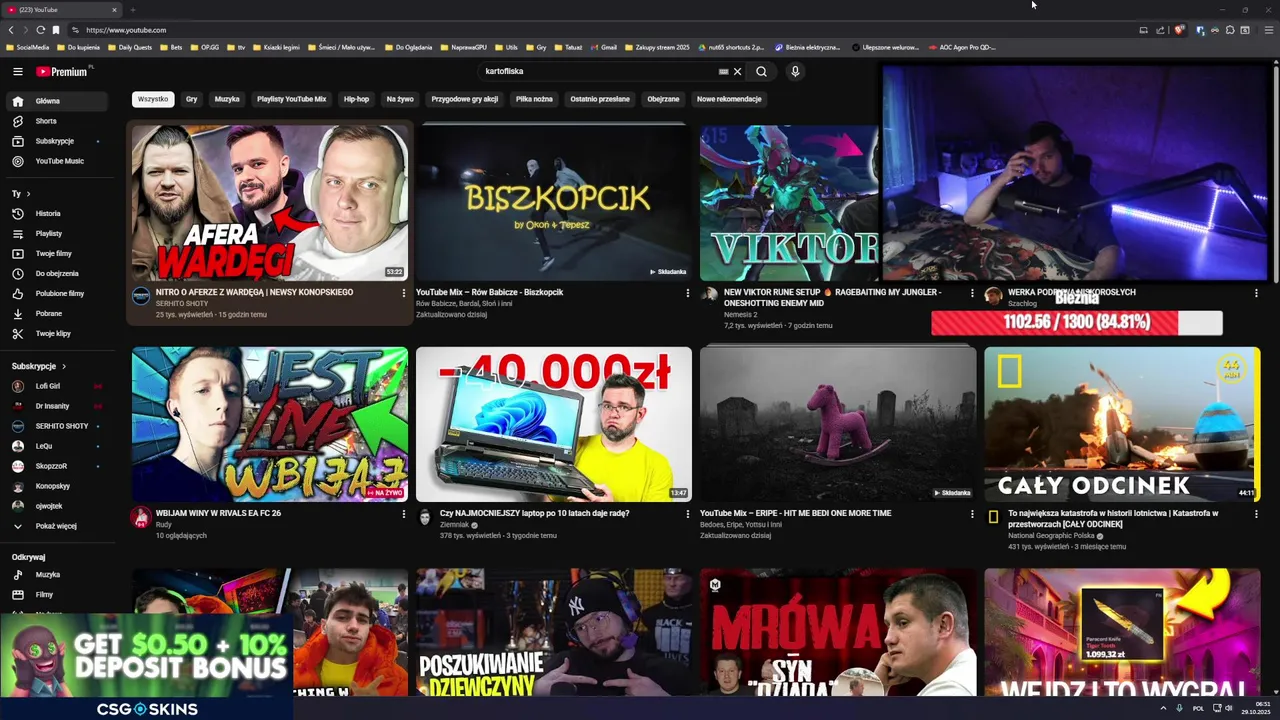Image resolution: width=1280 pixels, height=720 pixels.
Task: Open LeQu subscription channel
Action: (x=44, y=446)
